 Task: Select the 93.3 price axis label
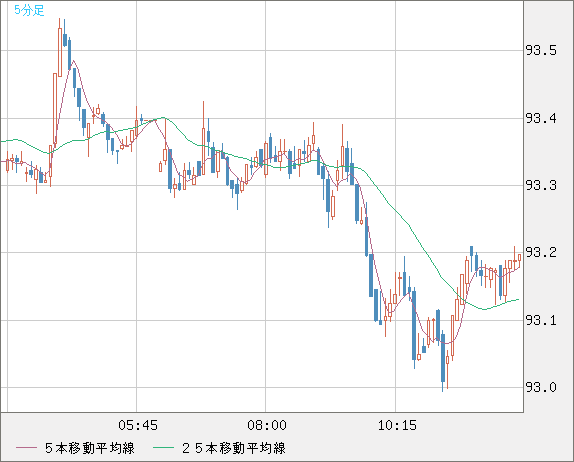click(x=541, y=185)
